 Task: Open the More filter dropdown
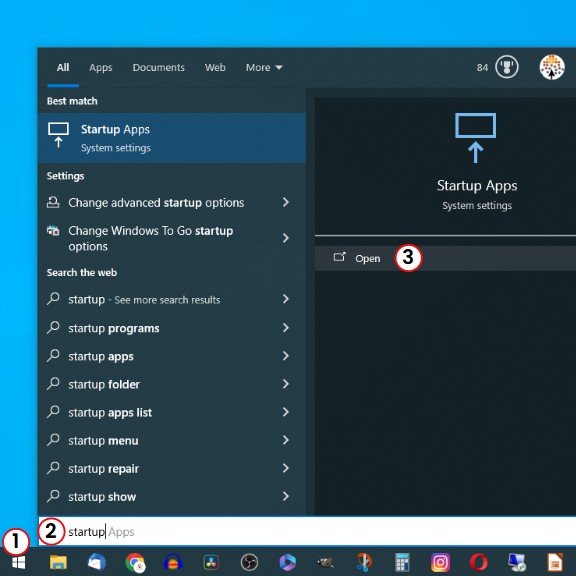[x=264, y=68]
